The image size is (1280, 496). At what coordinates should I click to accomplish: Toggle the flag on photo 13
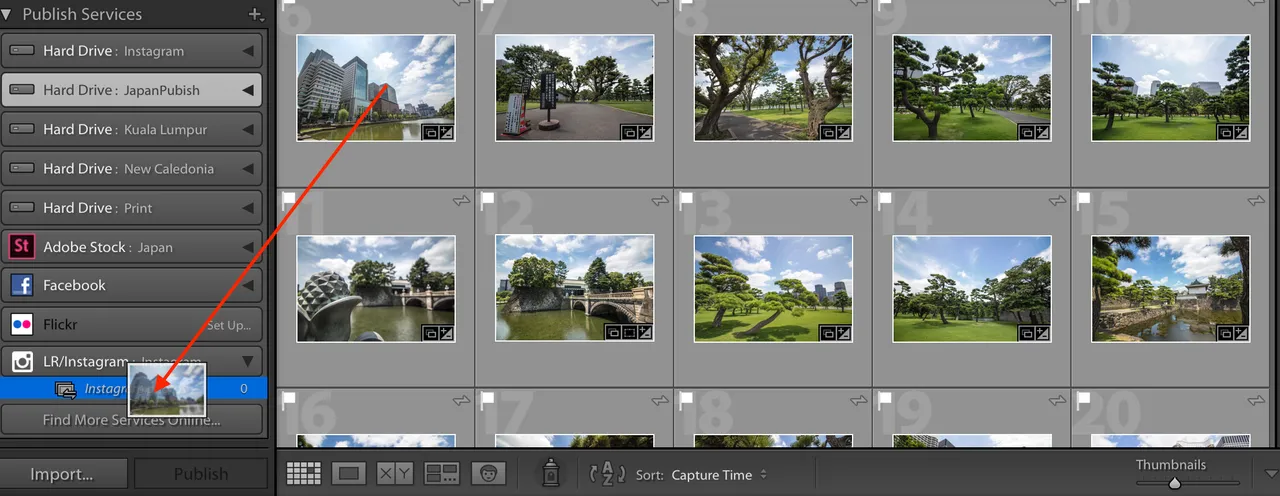[x=686, y=200]
